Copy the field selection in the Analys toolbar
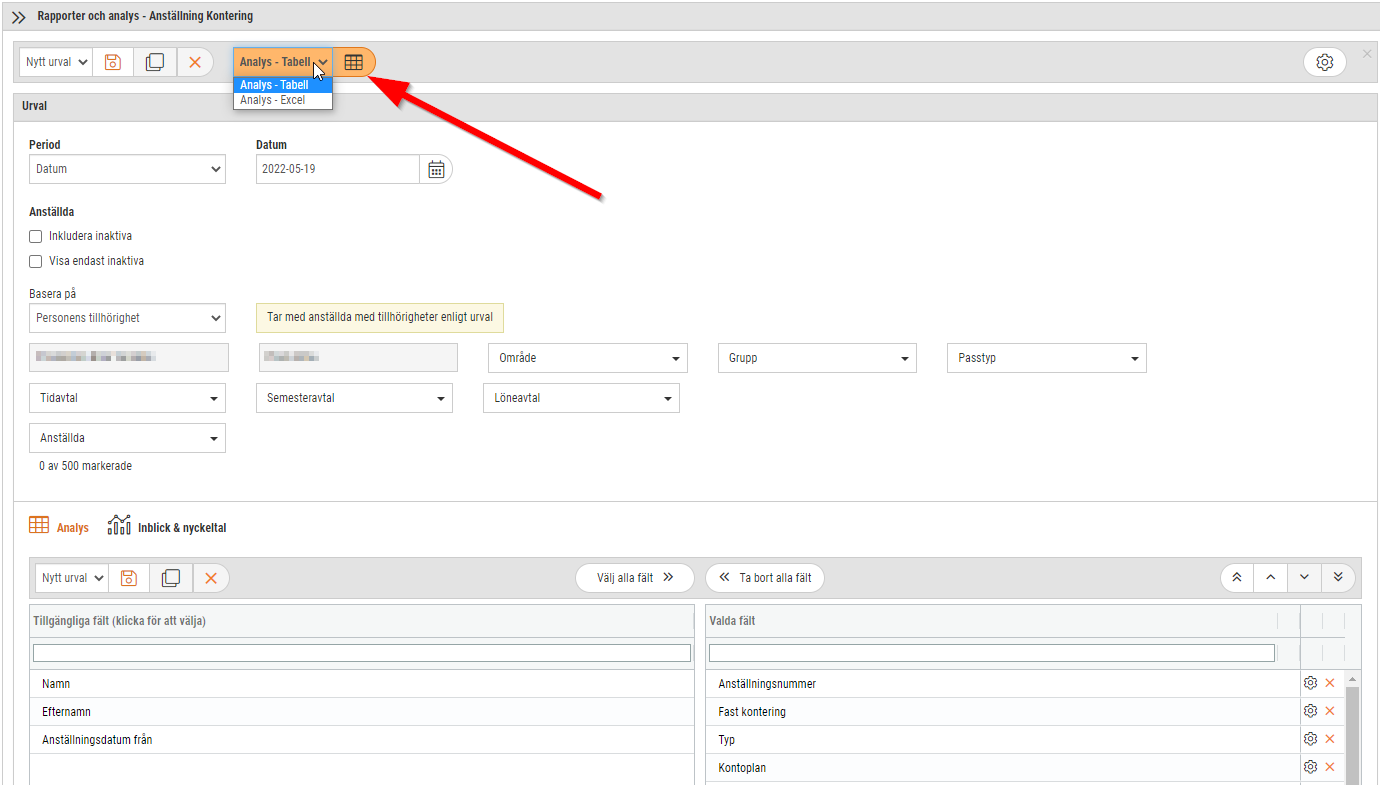Image resolution: width=1380 pixels, height=787 pixels. (171, 578)
